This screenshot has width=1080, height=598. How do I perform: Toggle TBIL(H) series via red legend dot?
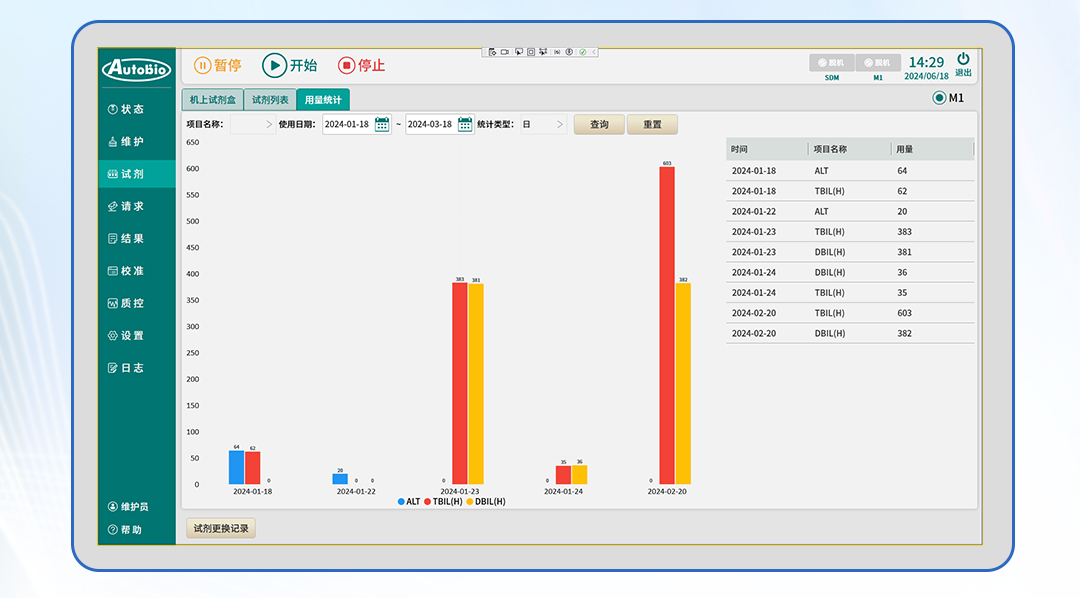coord(427,502)
